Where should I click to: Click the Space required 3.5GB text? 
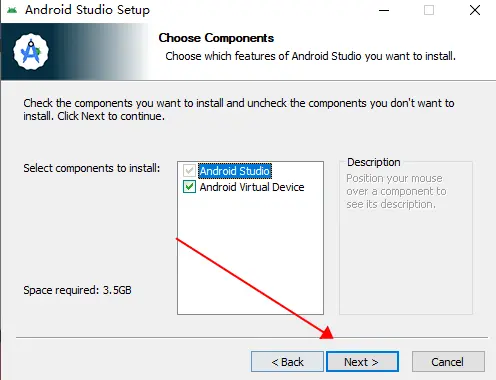77,290
